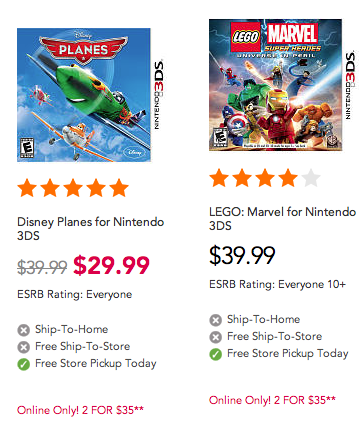Image resolution: width=363 pixels, height=429 pixels.
Task: Click the Disney Planes for Nintendo 3DS title
Action: (x=90, y=229)
